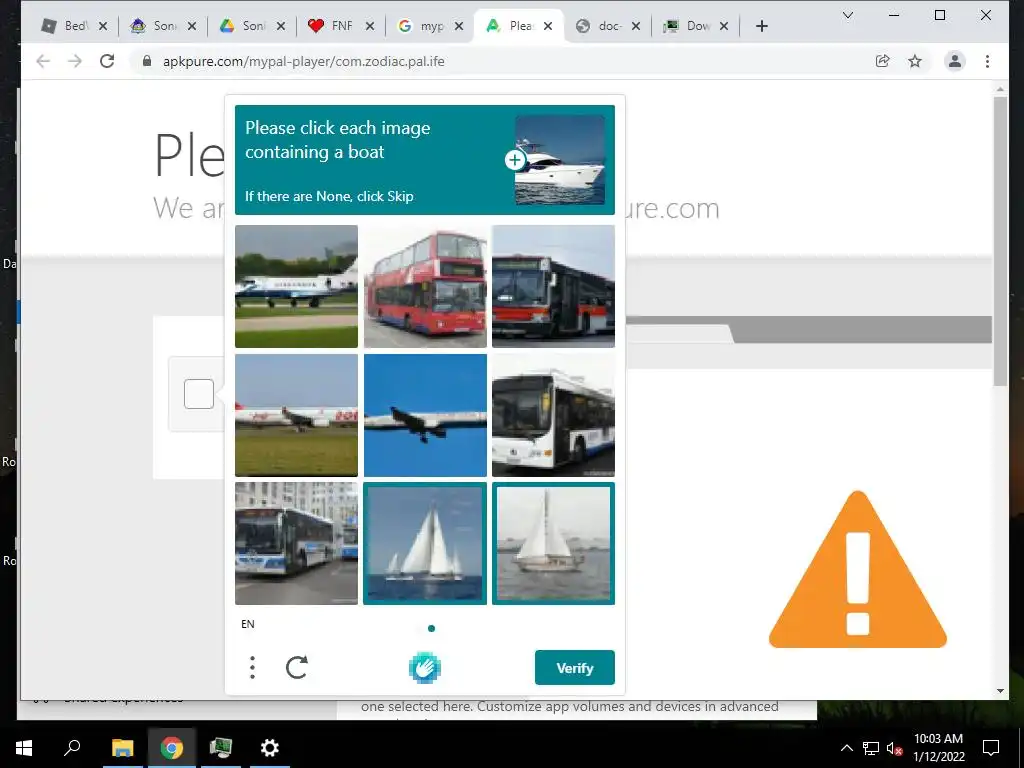Enlarge the example boat image with the plus icon

click(x=515, y=159)
